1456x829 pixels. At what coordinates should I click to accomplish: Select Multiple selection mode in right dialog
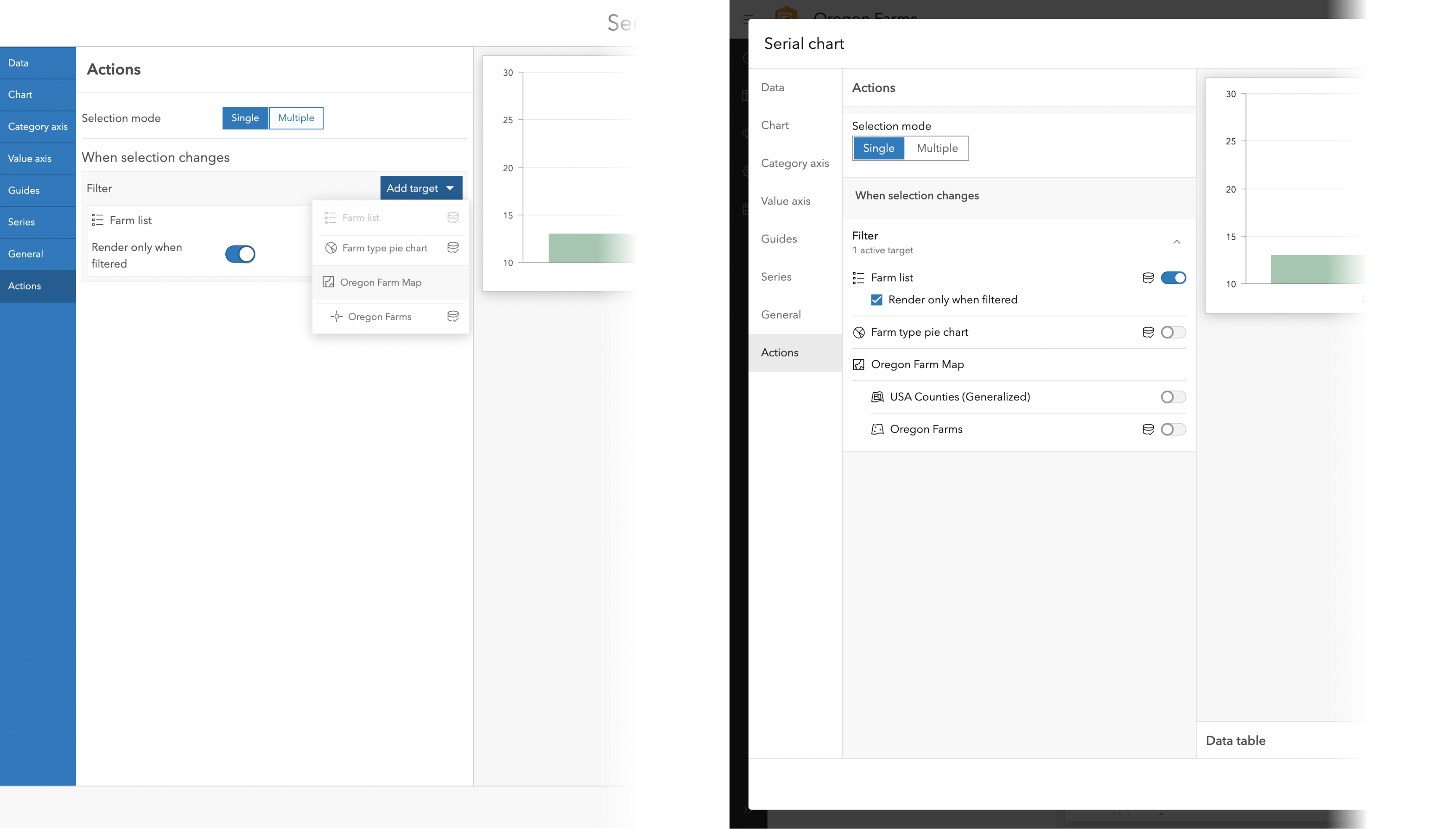(x=936, y=149)
